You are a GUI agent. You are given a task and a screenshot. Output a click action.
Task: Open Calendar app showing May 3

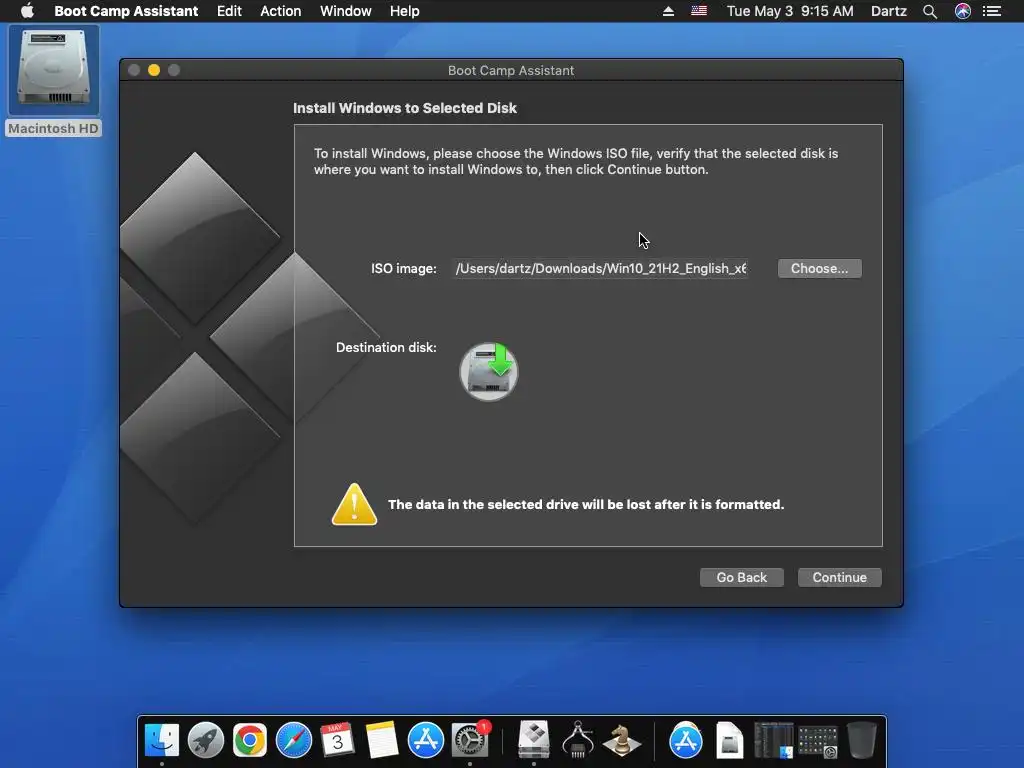(x=338, y=741)
